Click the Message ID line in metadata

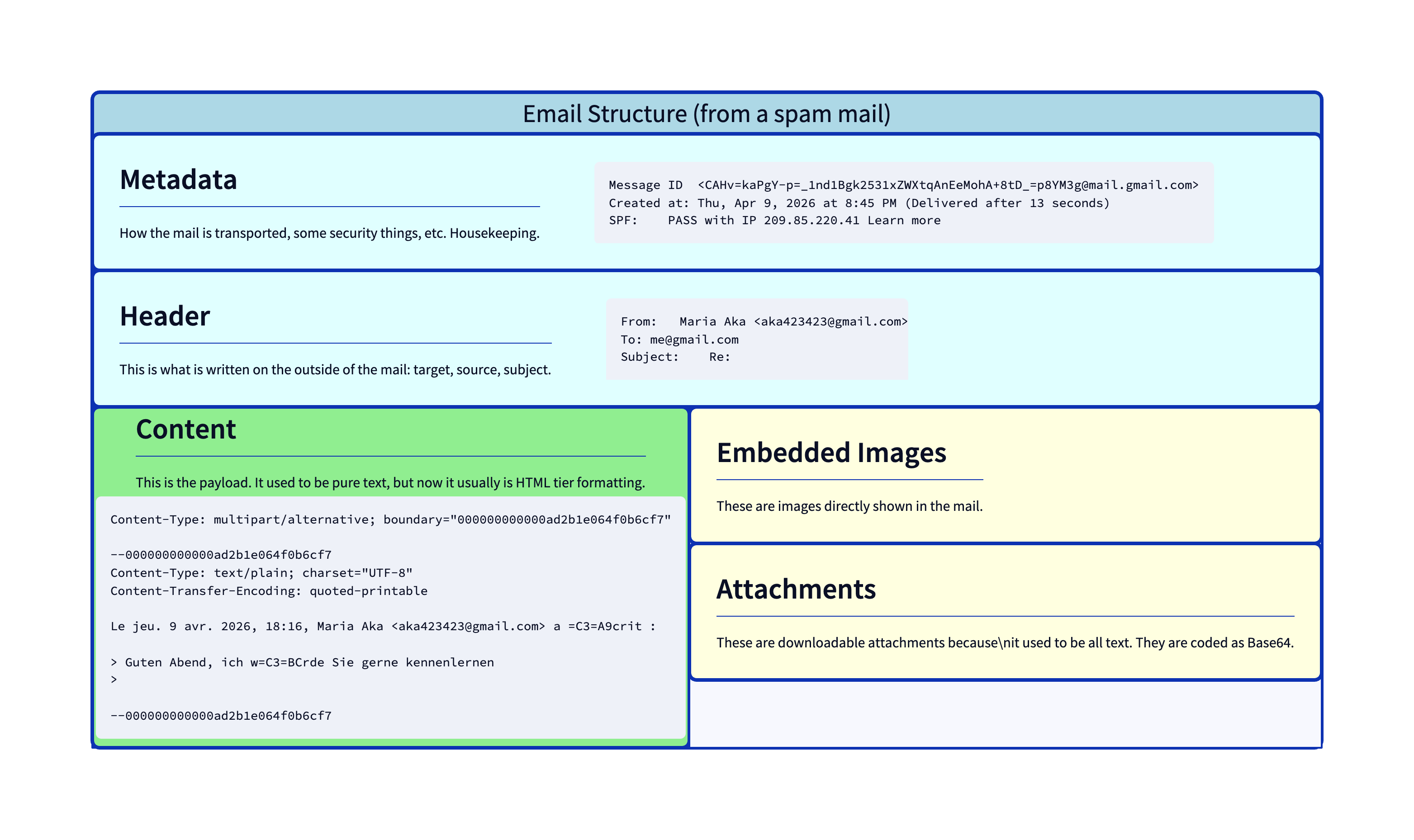click(x=903, y=185)
